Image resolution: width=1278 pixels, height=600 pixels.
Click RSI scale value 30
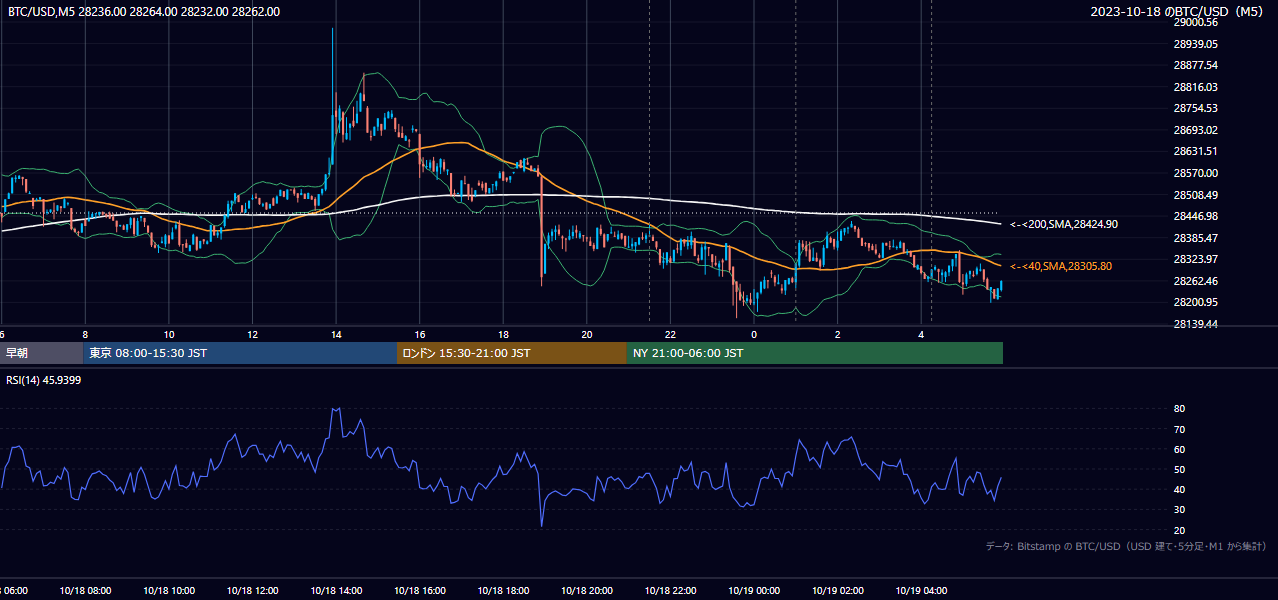[1179, 509]
